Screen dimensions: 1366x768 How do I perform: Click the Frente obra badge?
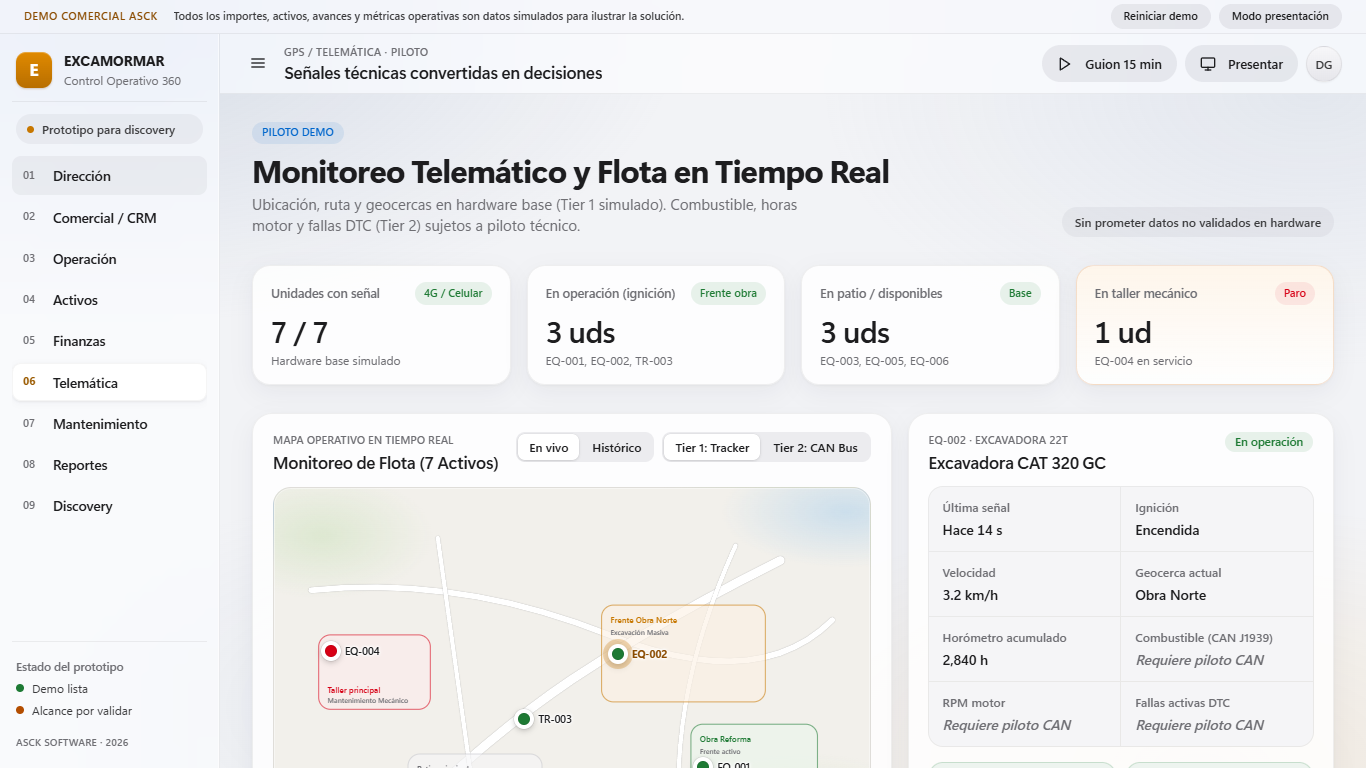click(728, 293)
